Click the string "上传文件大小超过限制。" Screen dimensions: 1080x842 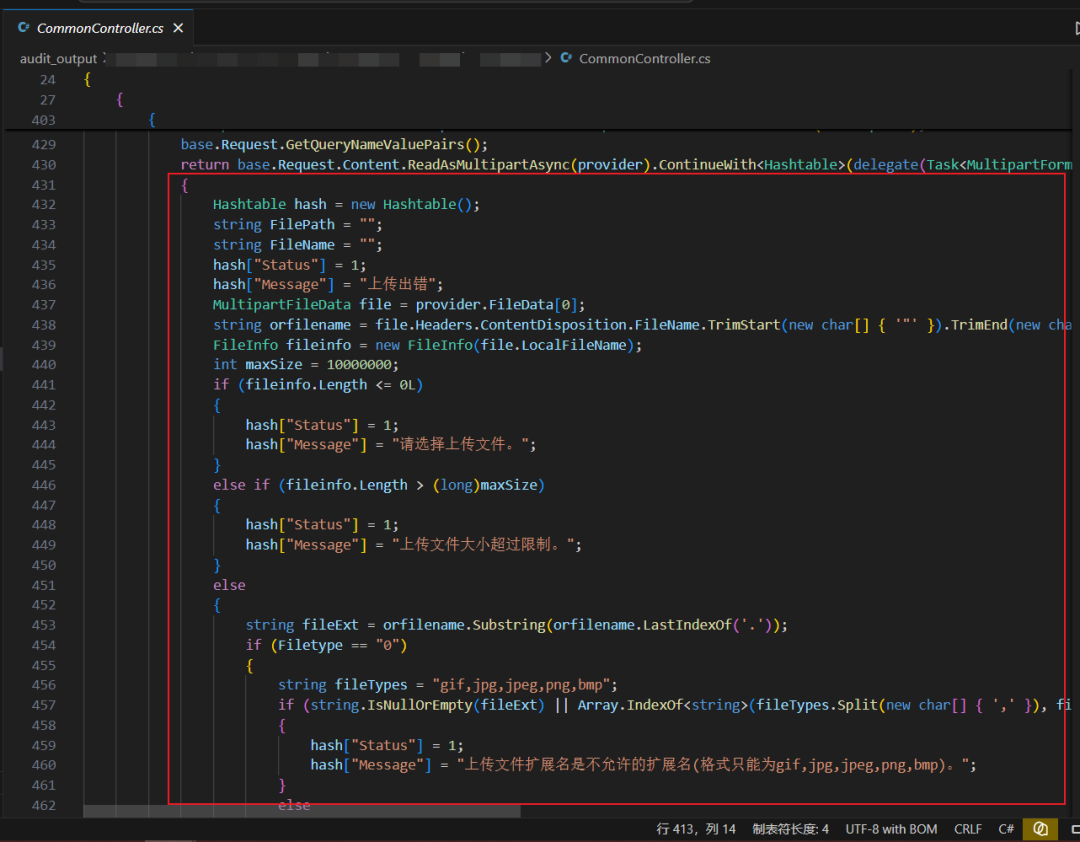click(483, 544)
